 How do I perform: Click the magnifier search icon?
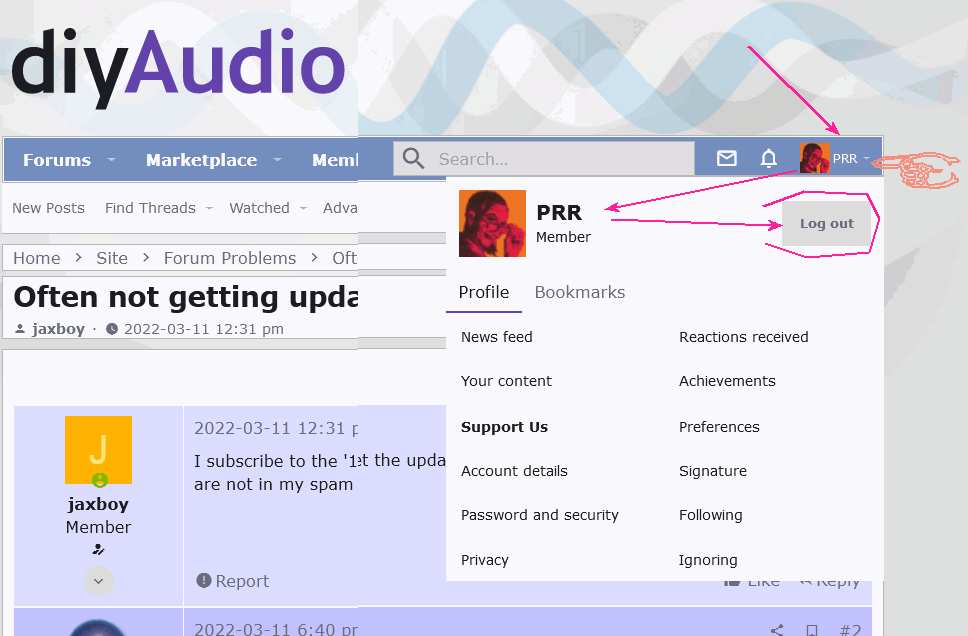[x=413, y=159]
